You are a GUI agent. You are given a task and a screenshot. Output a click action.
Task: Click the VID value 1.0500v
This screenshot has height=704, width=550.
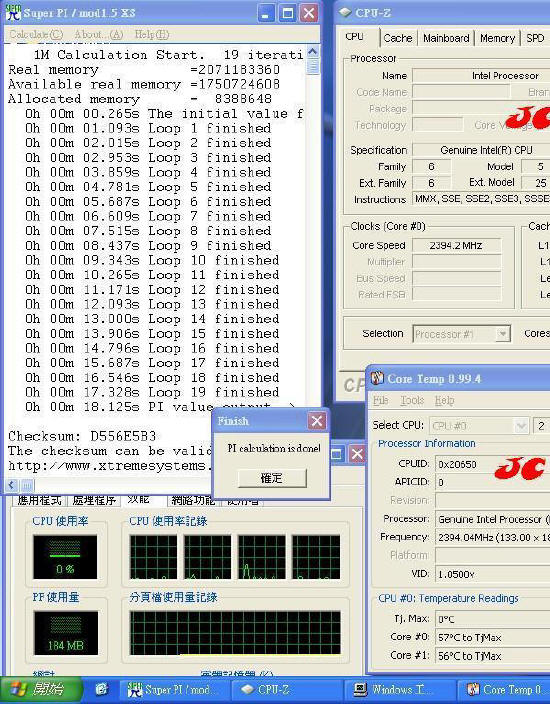[492, 574]
